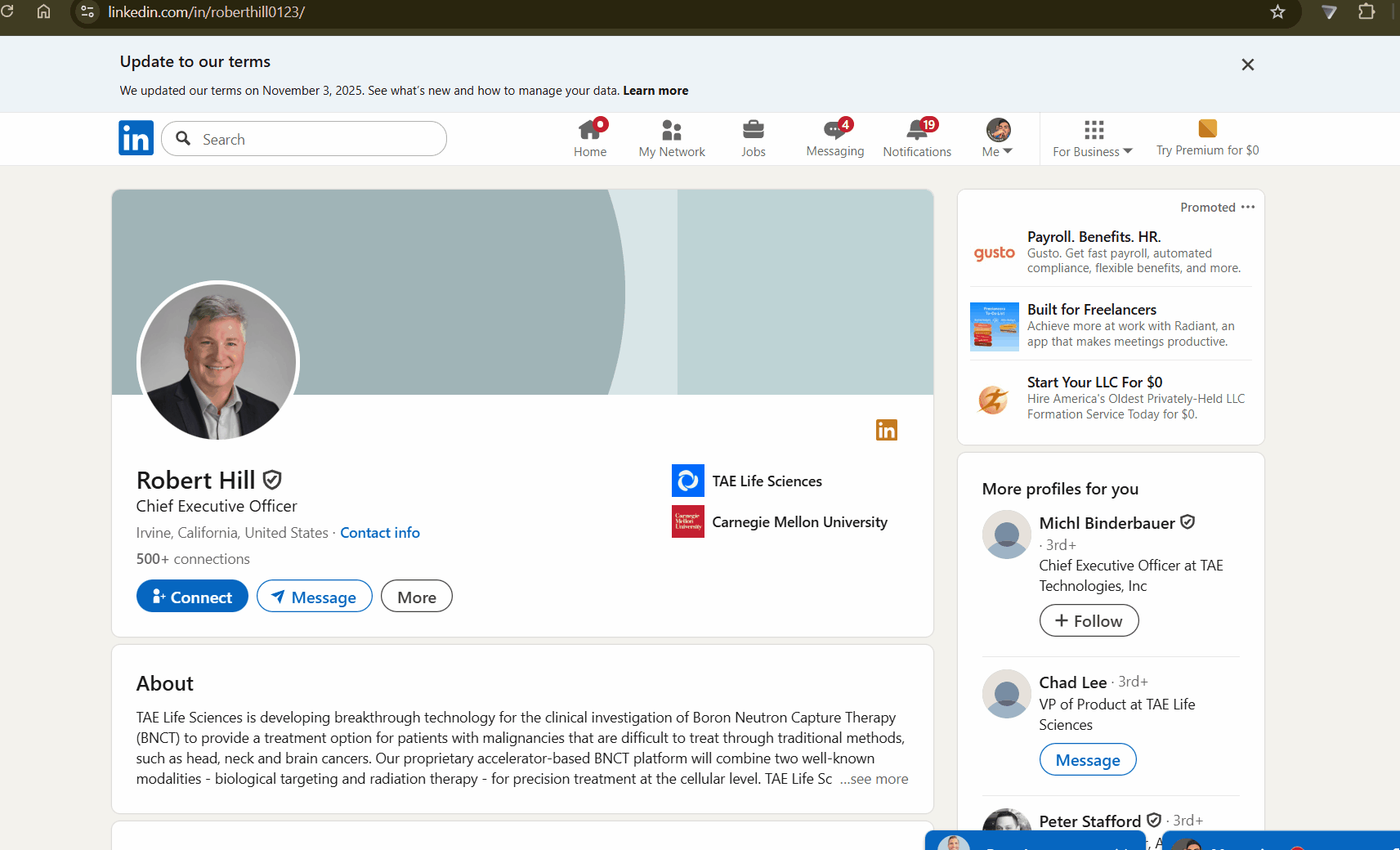Viewport: 1400px width, 850px height.
Task: Open the Promoted ellipsis options menu
Action: [1248, 207]
